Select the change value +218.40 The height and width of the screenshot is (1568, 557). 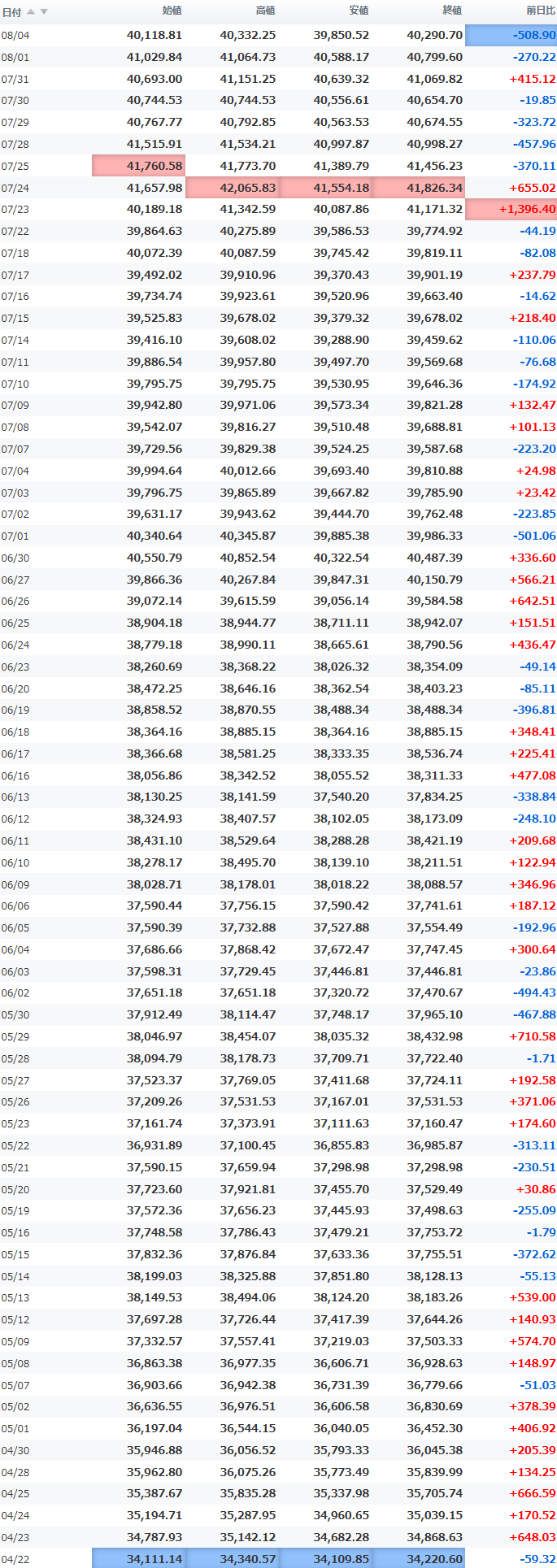(x=533, y=318)
